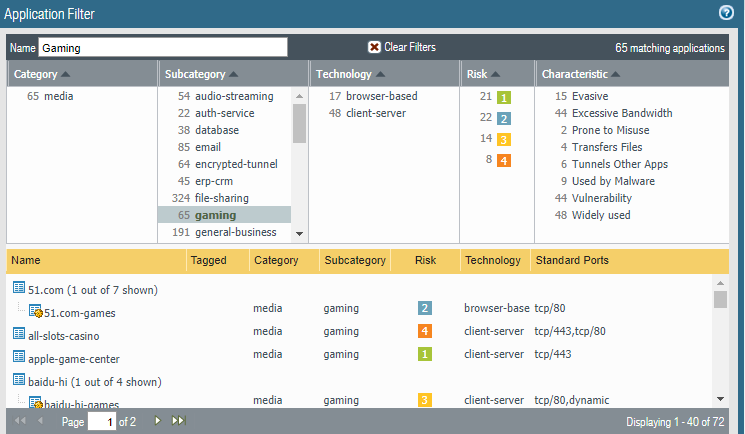Click the all-slots-casino application icon
Viewport: 745px width, 434px height.
click(19, 334)
